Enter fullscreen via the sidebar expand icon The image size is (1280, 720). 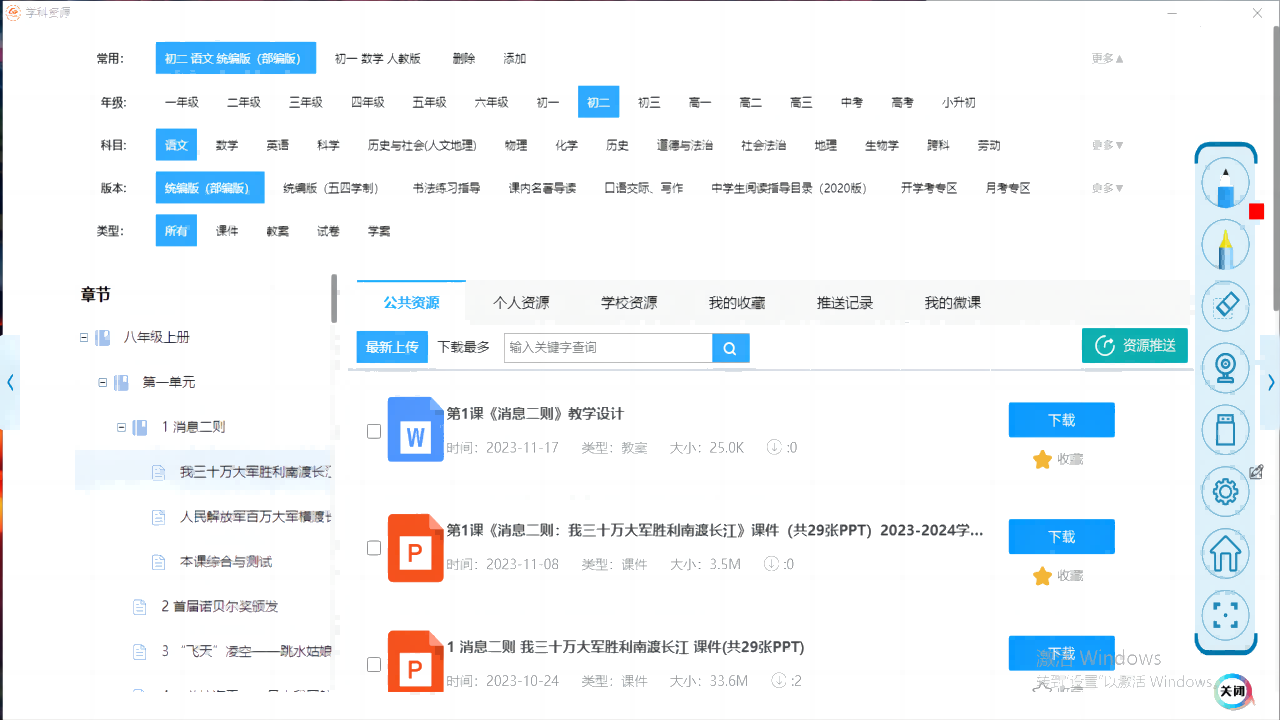pos(1225,615)
